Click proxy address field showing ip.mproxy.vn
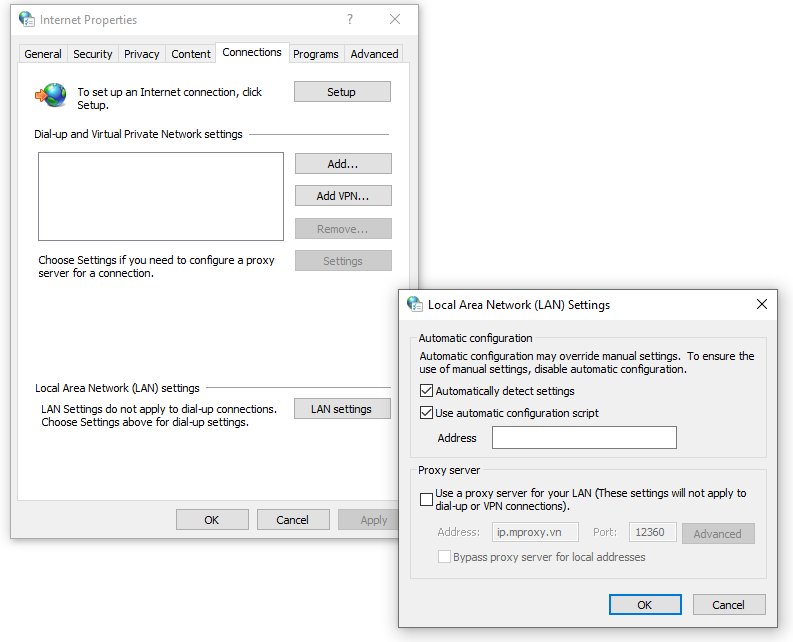This screenshot has height=642, width=793. tap(535, 532)
